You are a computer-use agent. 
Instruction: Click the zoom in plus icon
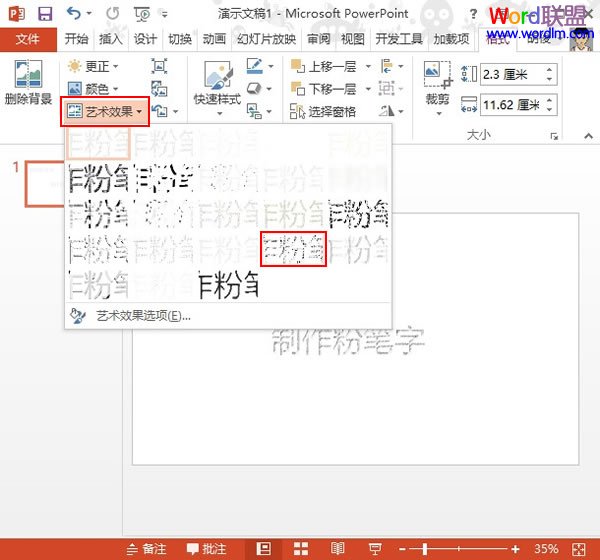coord(515,549)
